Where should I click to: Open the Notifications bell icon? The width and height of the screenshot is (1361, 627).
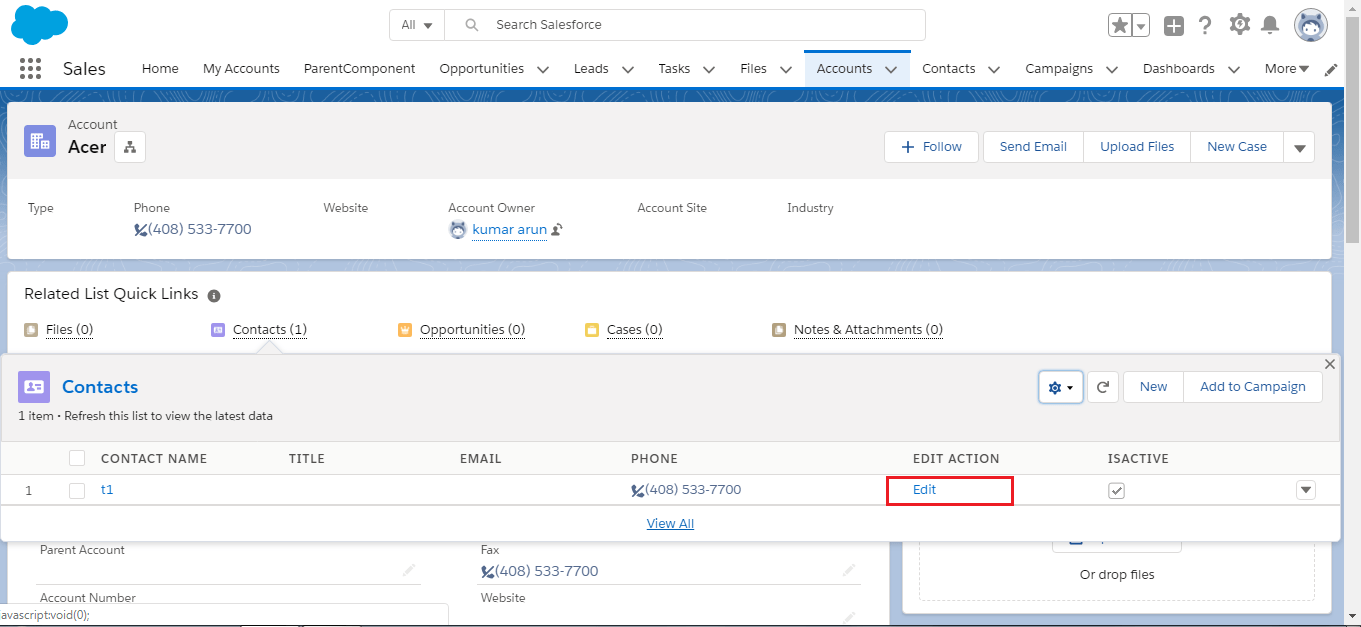tap(1270, 25)
